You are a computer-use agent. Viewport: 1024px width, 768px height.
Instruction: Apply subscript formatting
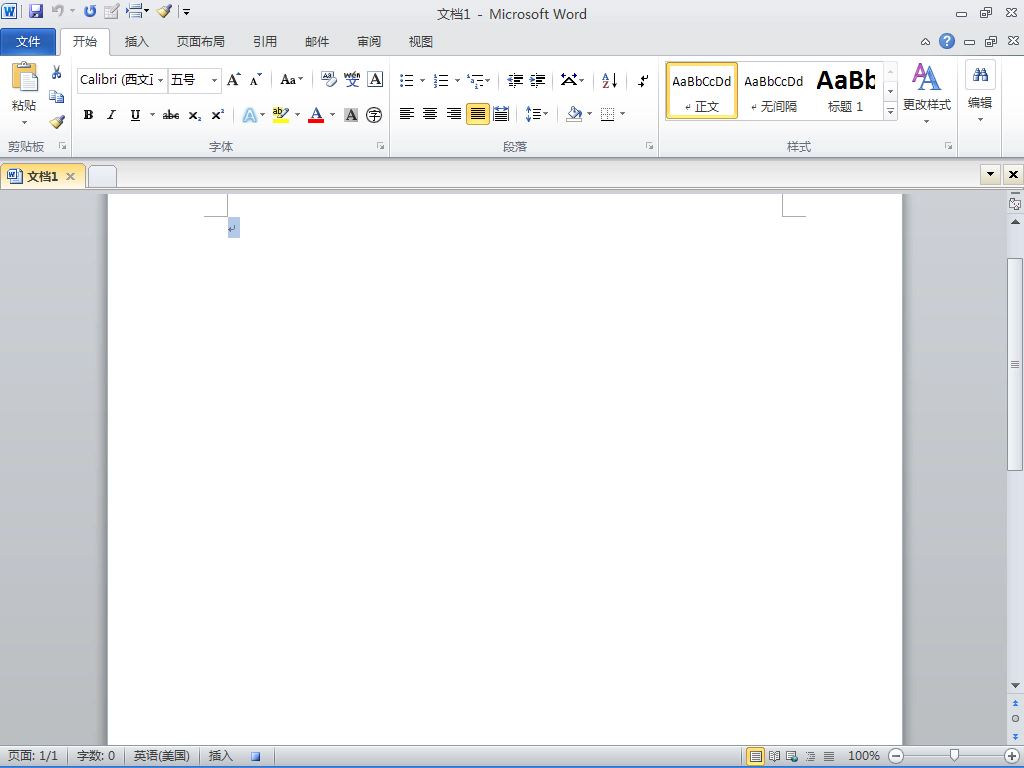click(x=195, y=116)
